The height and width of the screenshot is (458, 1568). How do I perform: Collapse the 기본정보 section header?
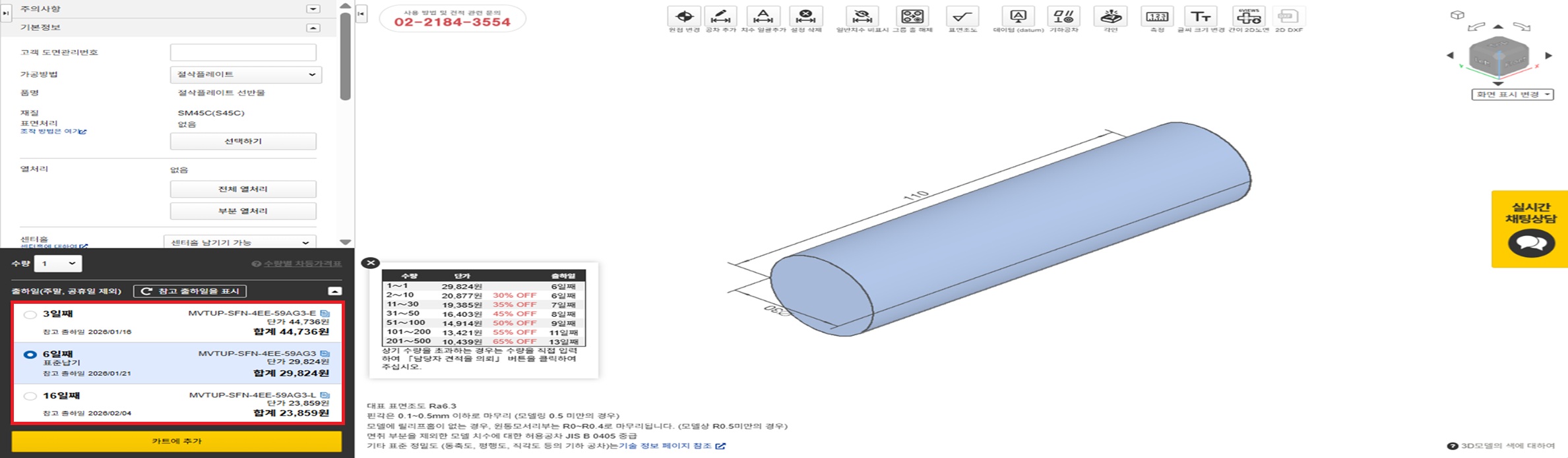pos(313,28)
